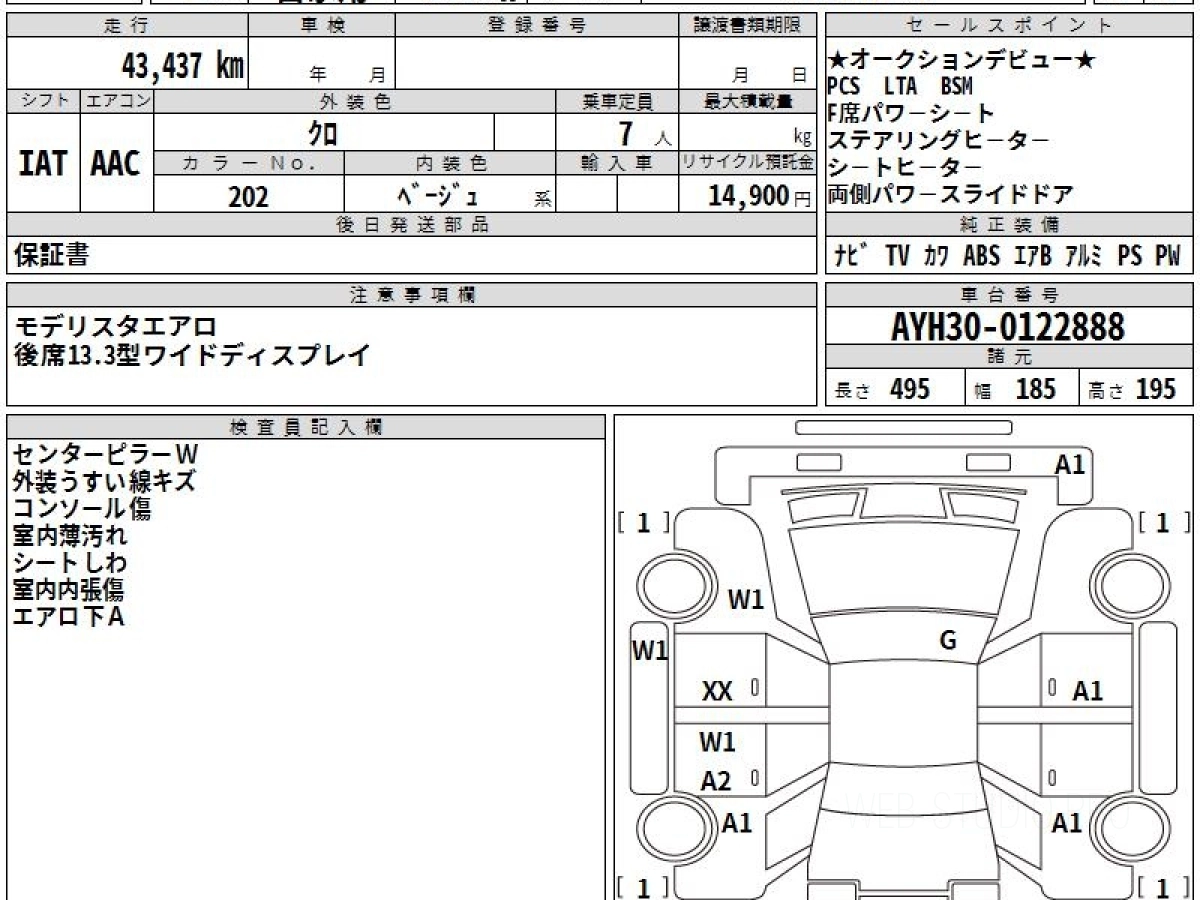Select the F席パワーシート line
Image resolution: width=1200 pixels, height=900 pixels.
point(912,113)
